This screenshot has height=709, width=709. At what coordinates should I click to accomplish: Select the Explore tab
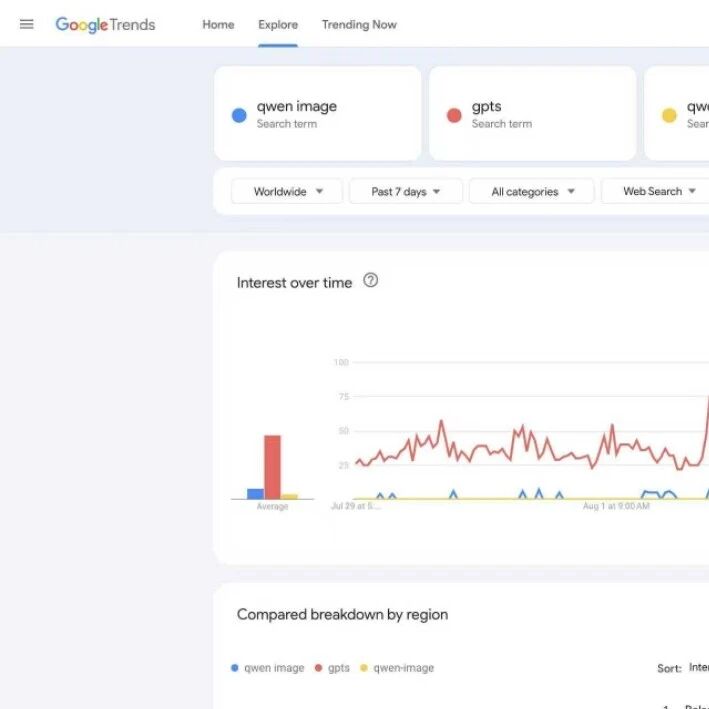pos(278,24)
